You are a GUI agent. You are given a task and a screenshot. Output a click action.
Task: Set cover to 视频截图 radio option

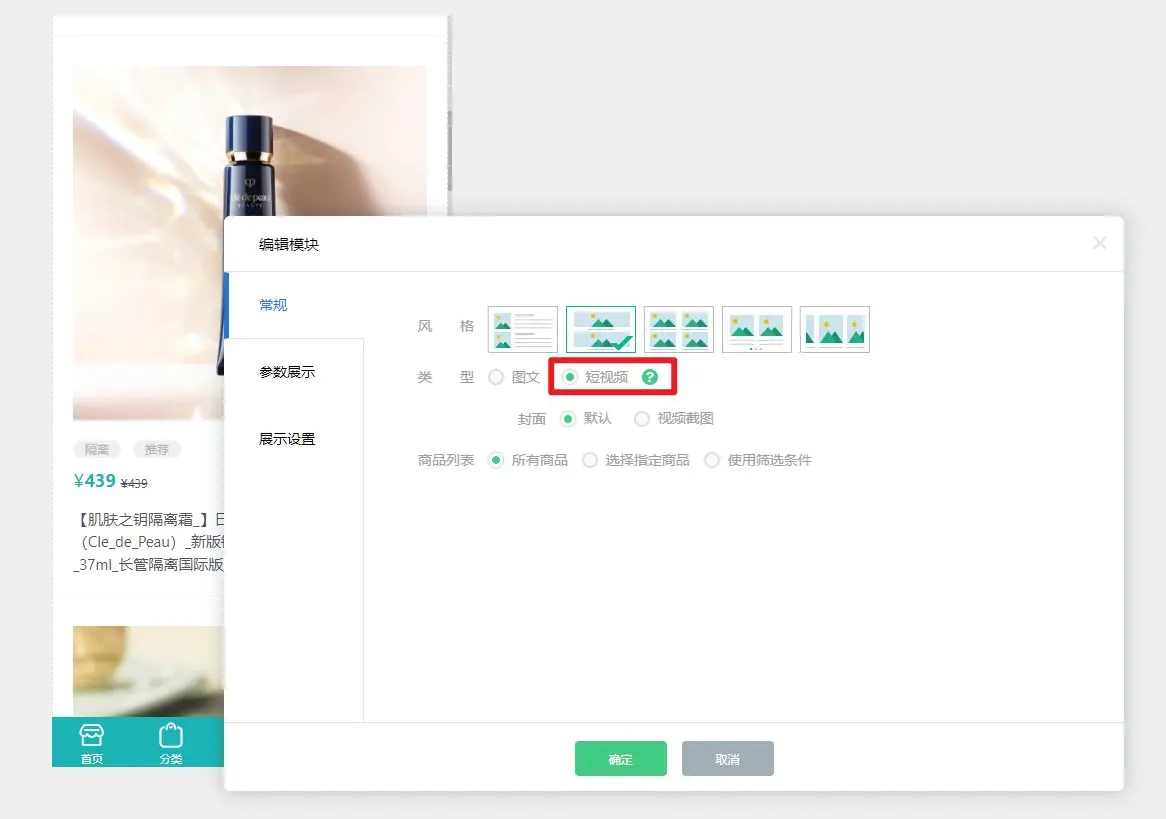pos(642,419)
